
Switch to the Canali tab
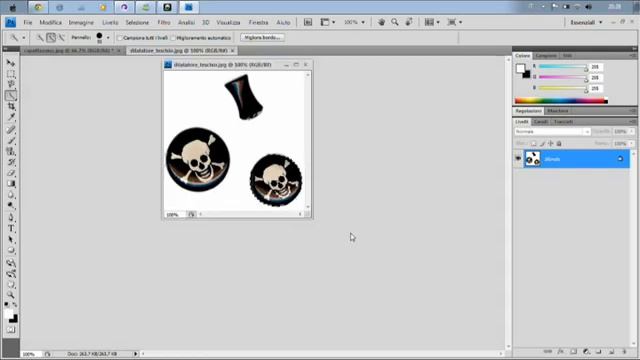pos(540,122)
